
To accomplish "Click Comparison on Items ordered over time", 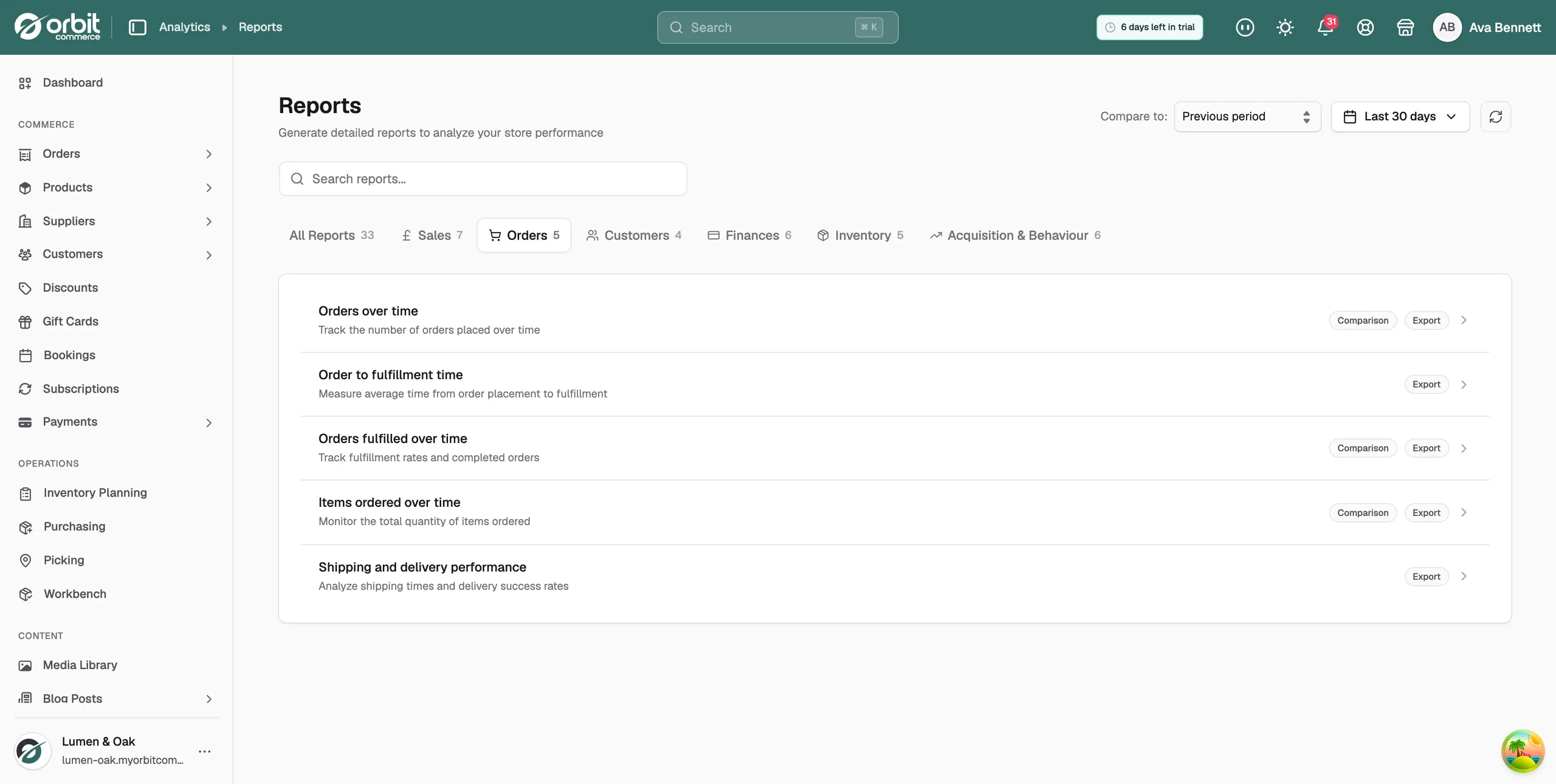I will tap(1363, 512).
